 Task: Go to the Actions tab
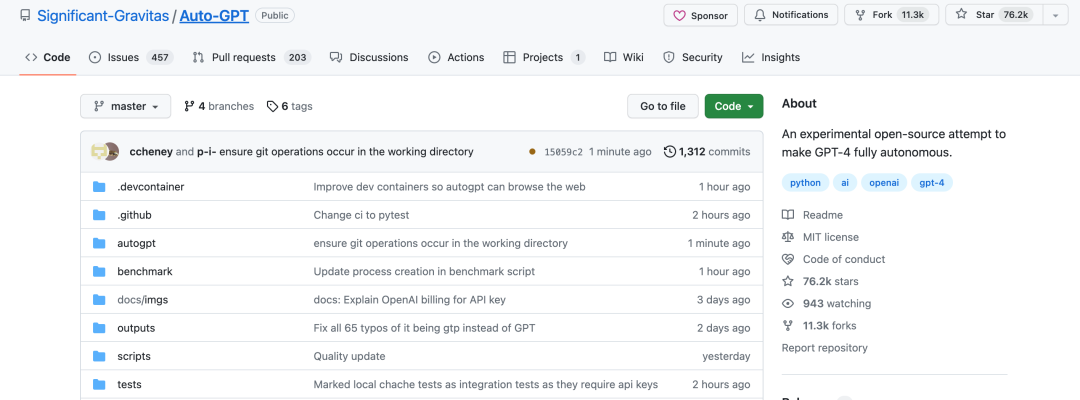coord(456,57)
